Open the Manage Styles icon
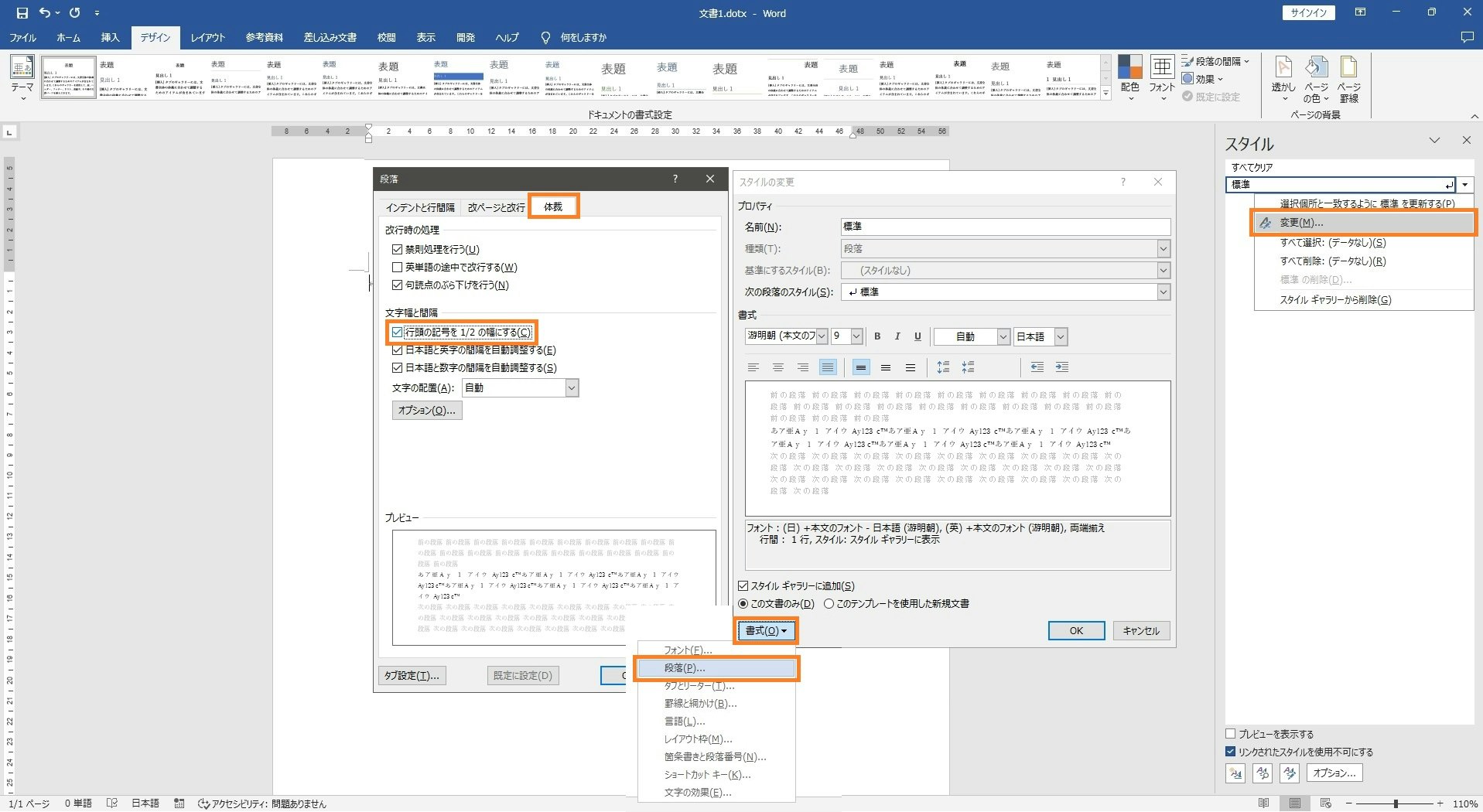1483x812 pixels. point(1290,773)
